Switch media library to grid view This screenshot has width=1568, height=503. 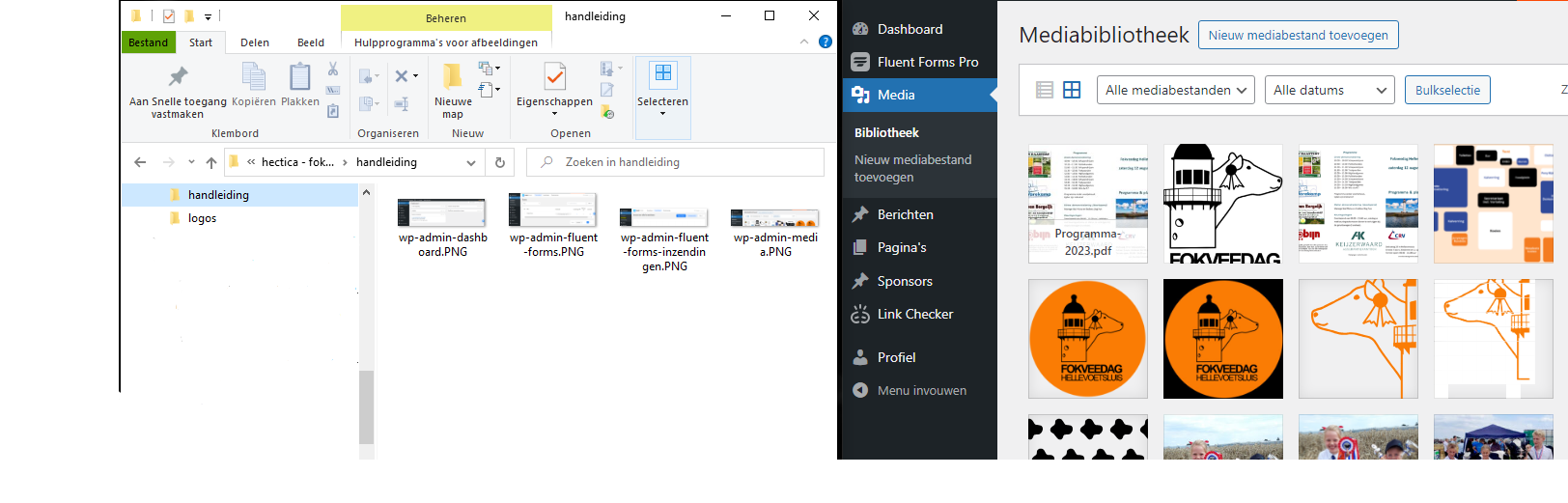1072,90
